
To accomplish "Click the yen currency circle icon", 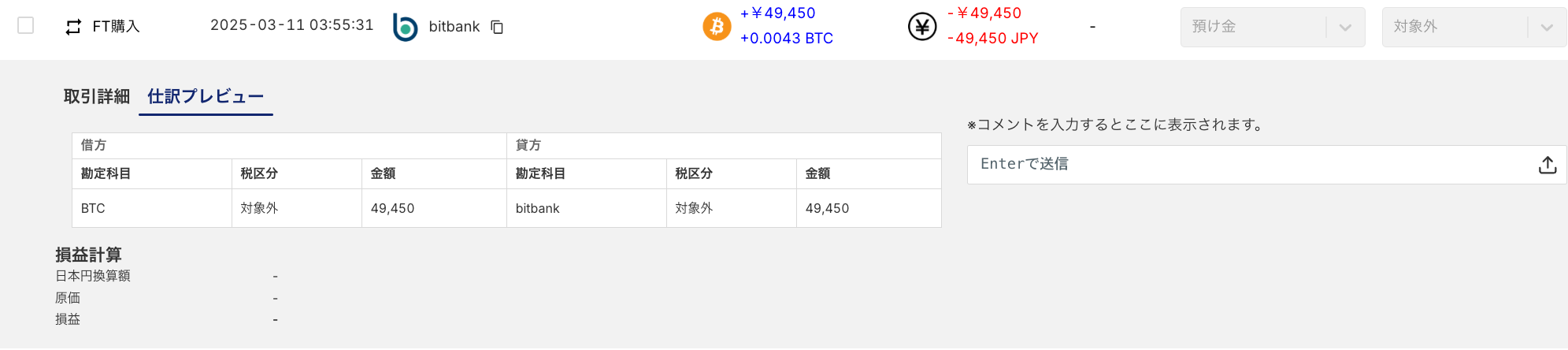I will coord(922,27).
